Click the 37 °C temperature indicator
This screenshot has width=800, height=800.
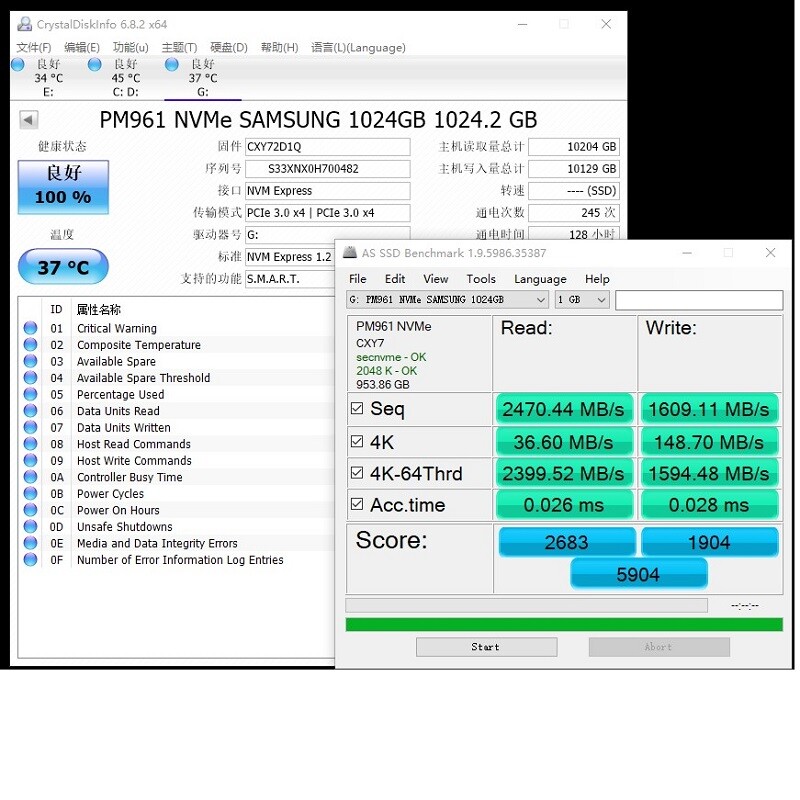pos(63,267)
